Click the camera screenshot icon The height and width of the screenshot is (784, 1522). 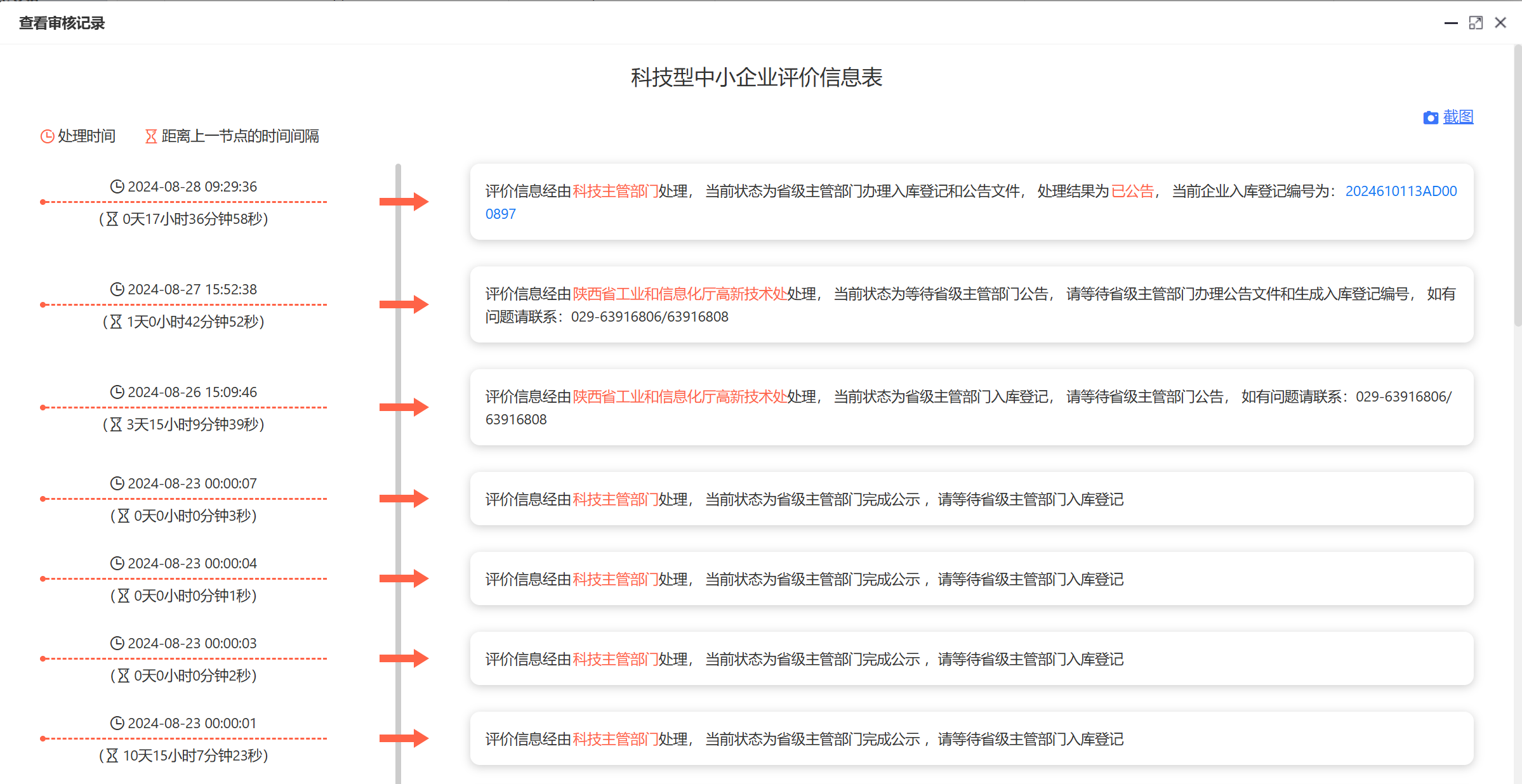pos(1430,117)
